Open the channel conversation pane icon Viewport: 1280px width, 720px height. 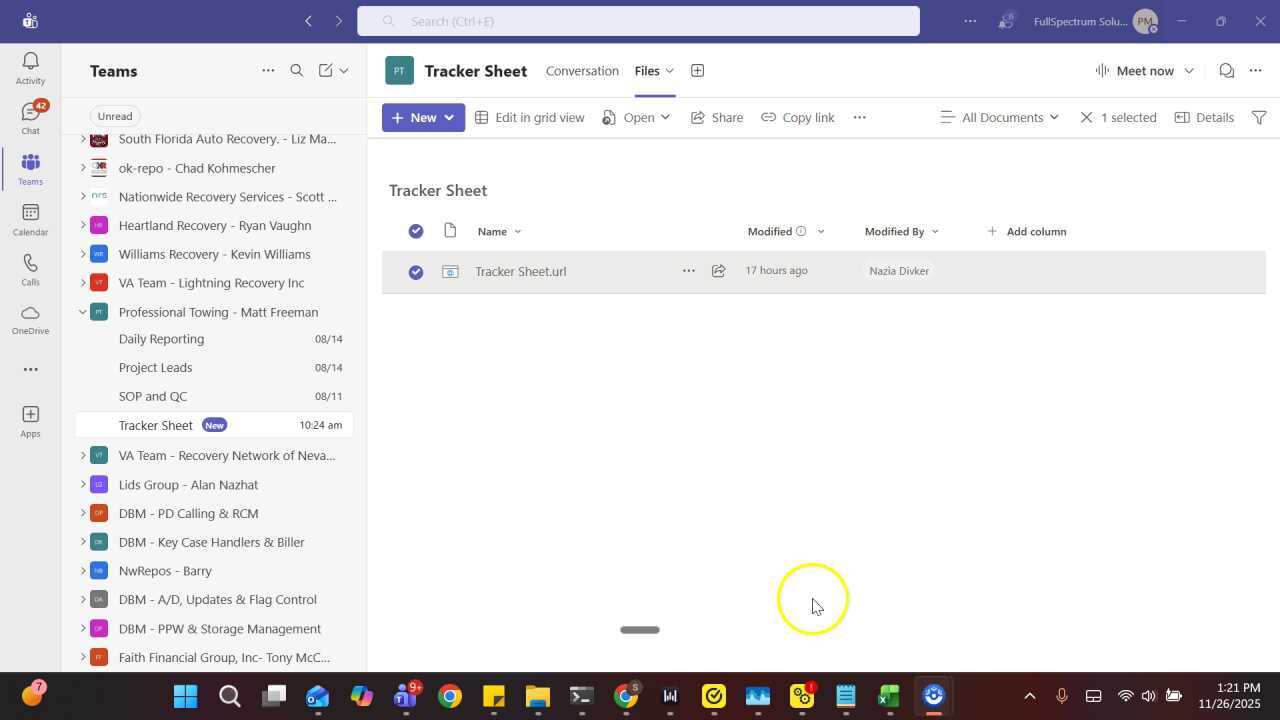[x=1226, y=71]
